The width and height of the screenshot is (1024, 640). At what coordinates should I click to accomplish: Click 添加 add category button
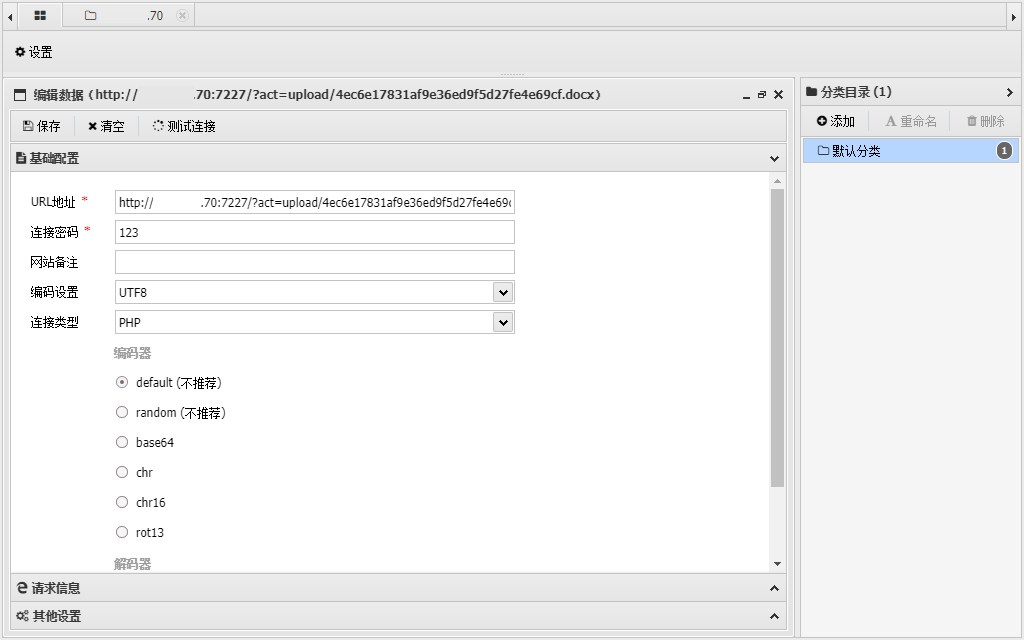tap(835, 121)
